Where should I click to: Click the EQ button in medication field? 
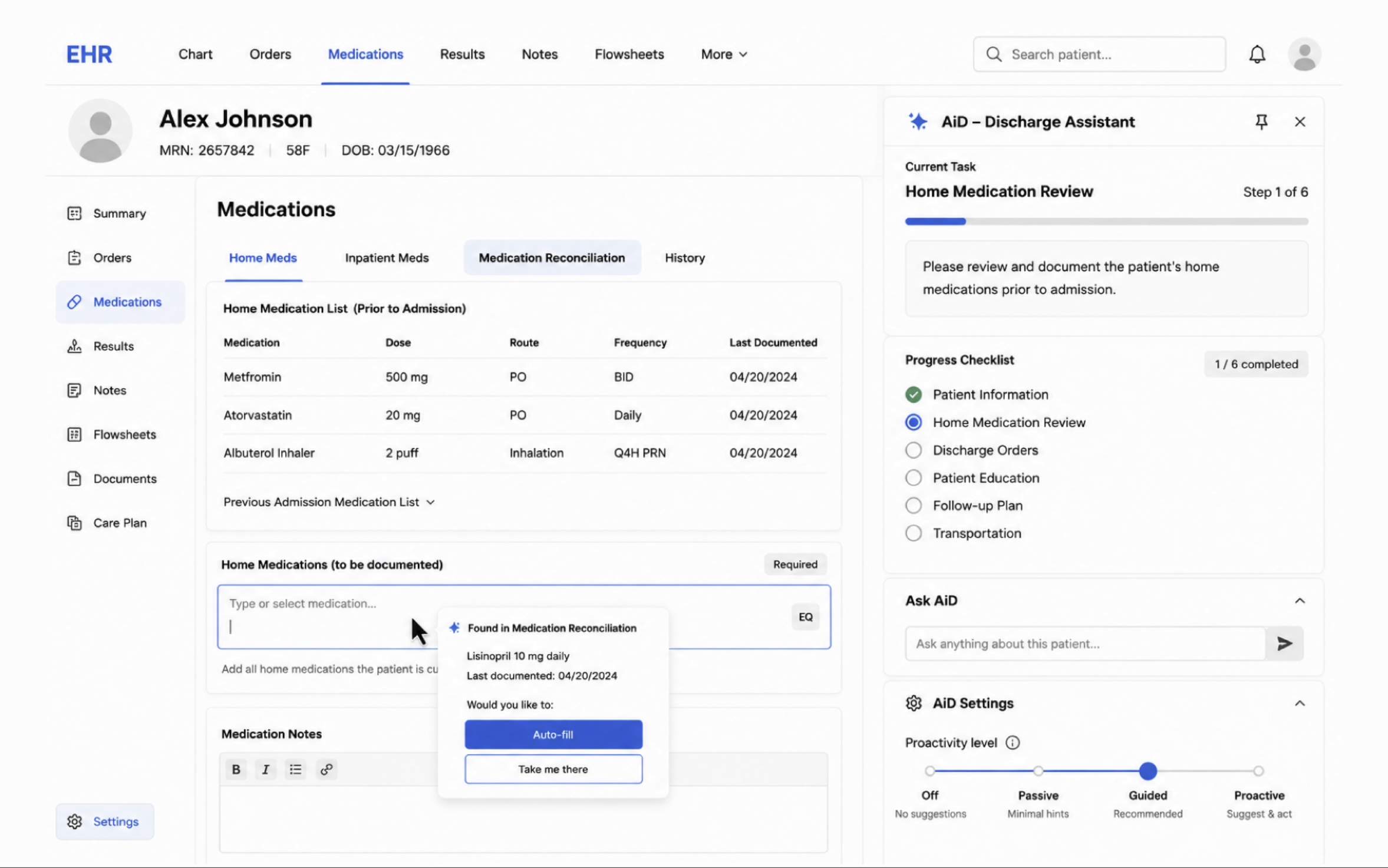(805, 617)
